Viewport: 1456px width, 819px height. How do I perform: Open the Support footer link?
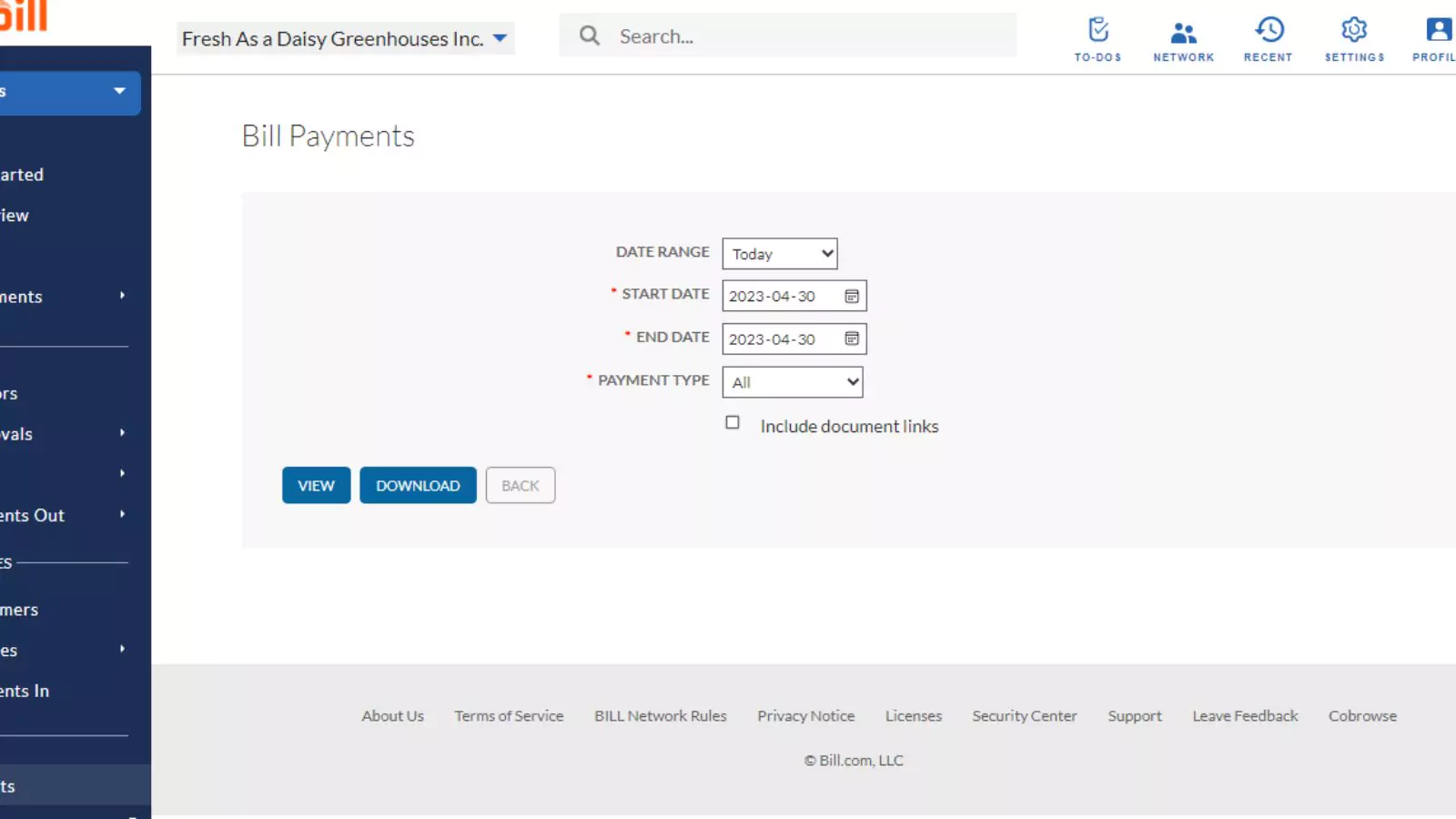click(1135, 716)
